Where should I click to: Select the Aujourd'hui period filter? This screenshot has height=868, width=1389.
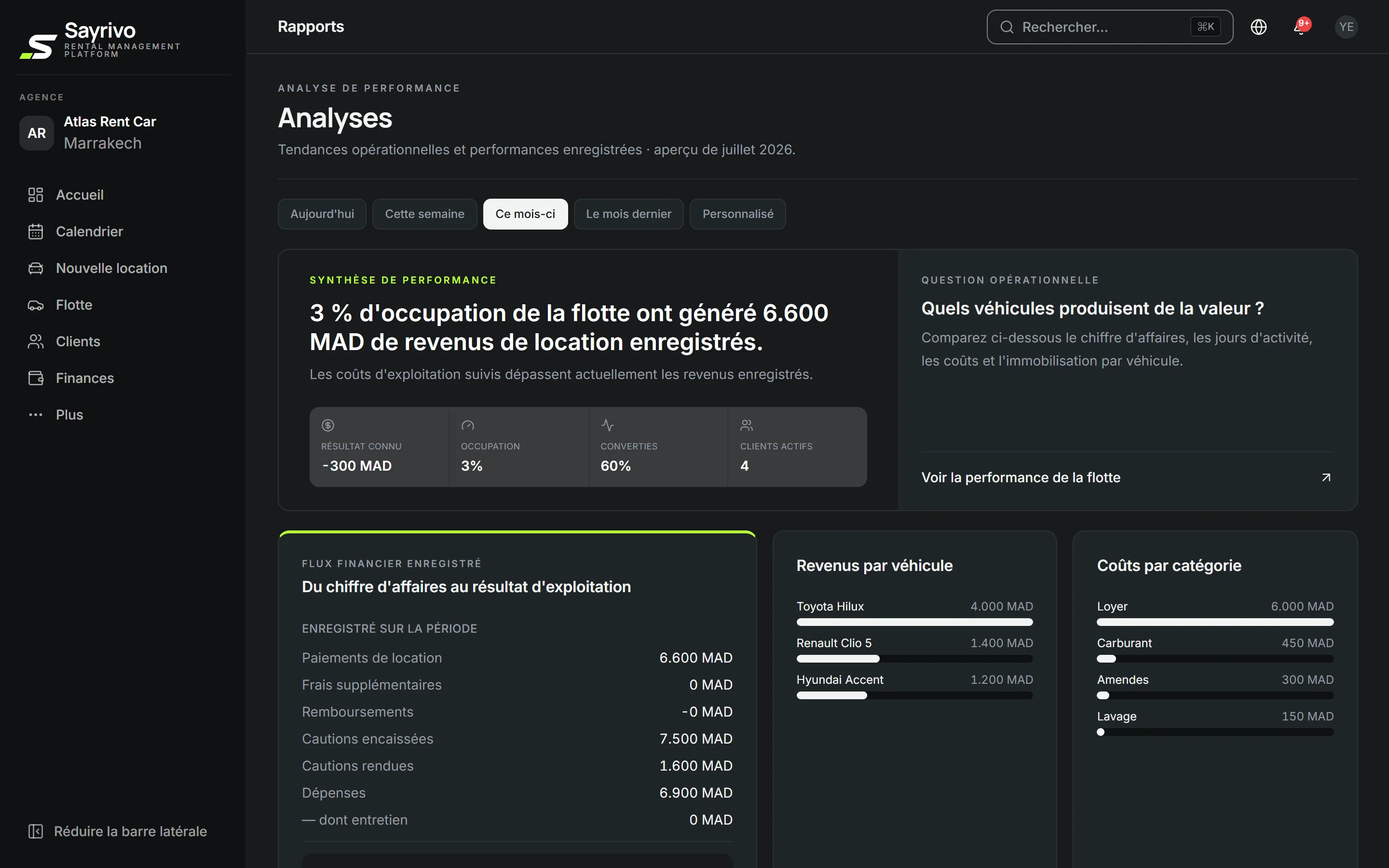click(x=322, y=214)
